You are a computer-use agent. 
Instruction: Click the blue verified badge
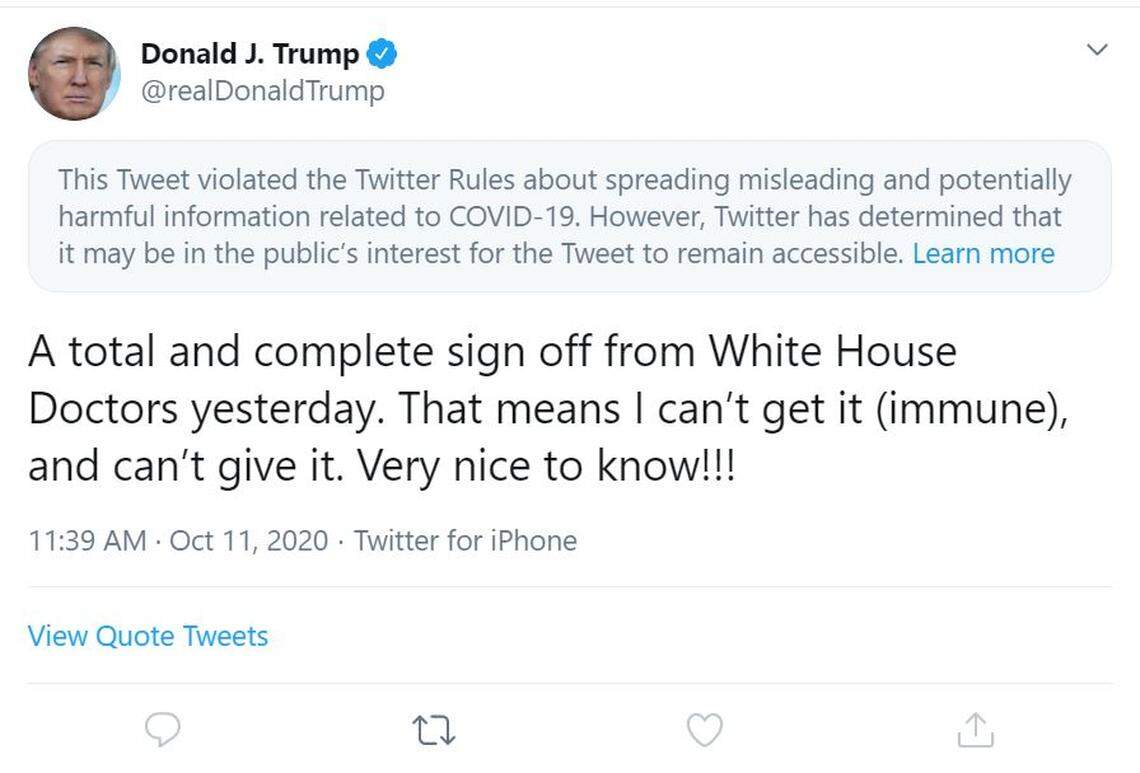click(383, 53)
